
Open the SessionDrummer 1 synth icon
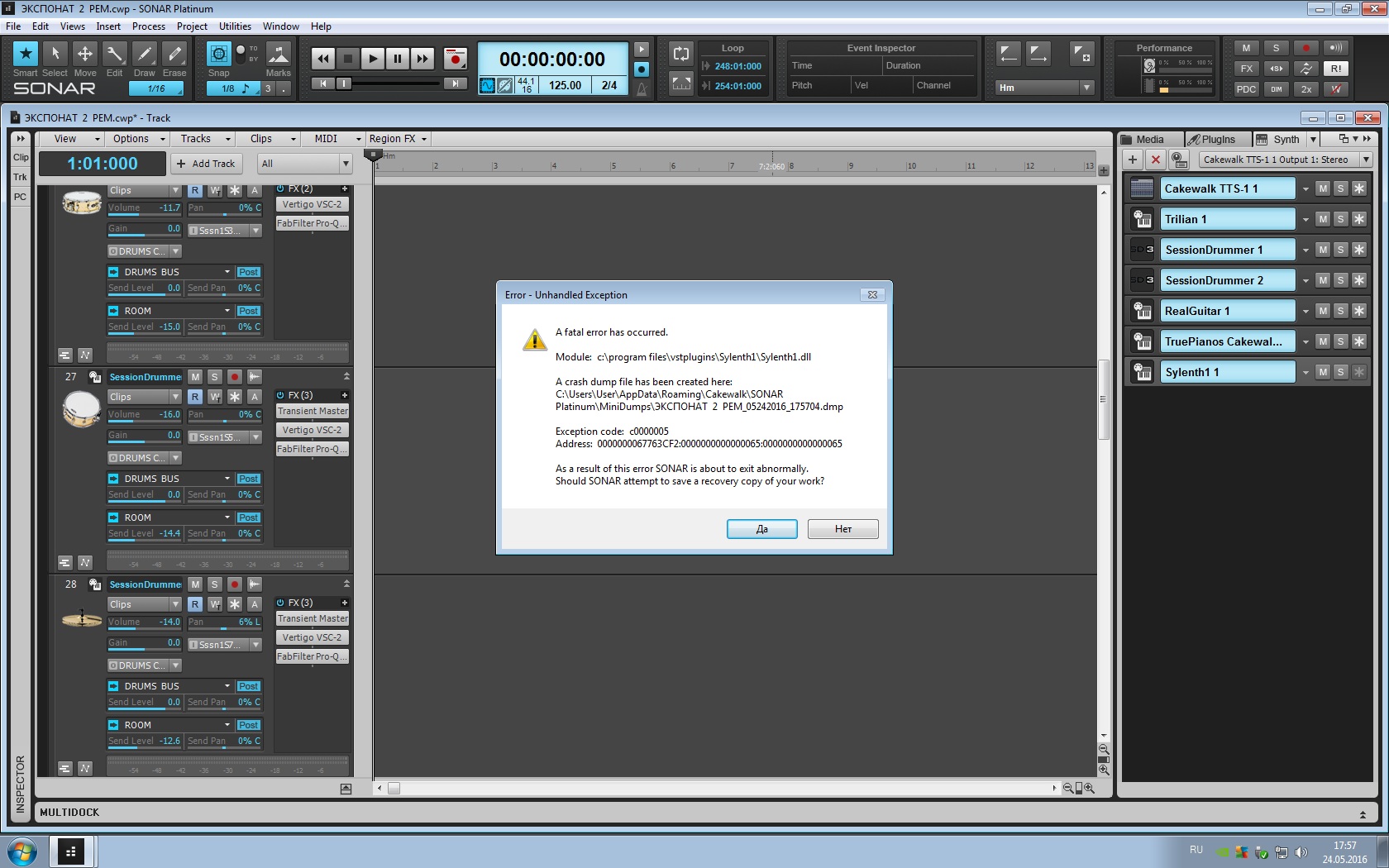[1143, 250]
